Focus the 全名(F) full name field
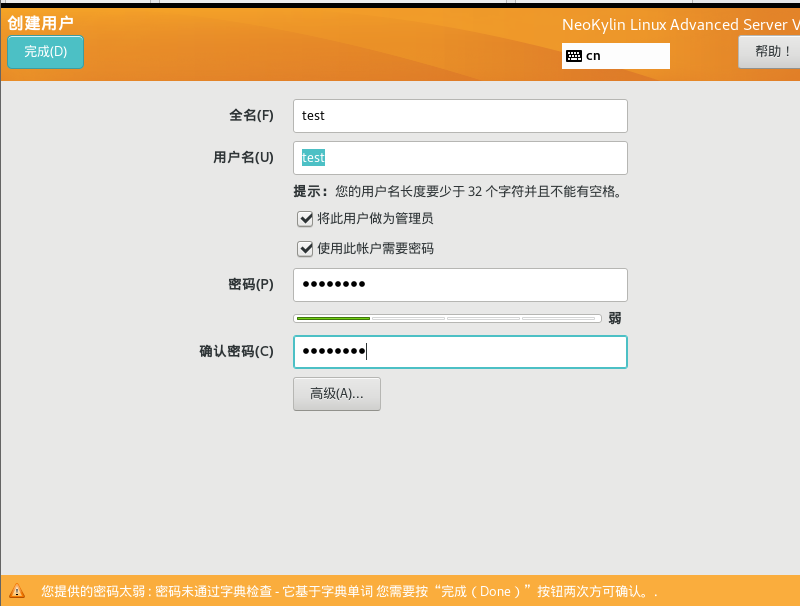Viewport: 800px width, 606px height. [x=460, y=116]
